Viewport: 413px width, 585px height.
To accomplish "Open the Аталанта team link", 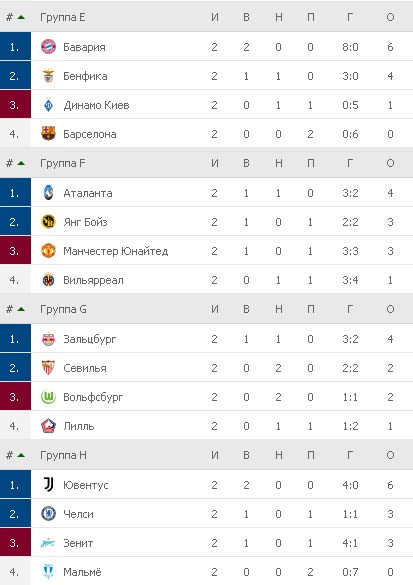I will coord(88,193).
